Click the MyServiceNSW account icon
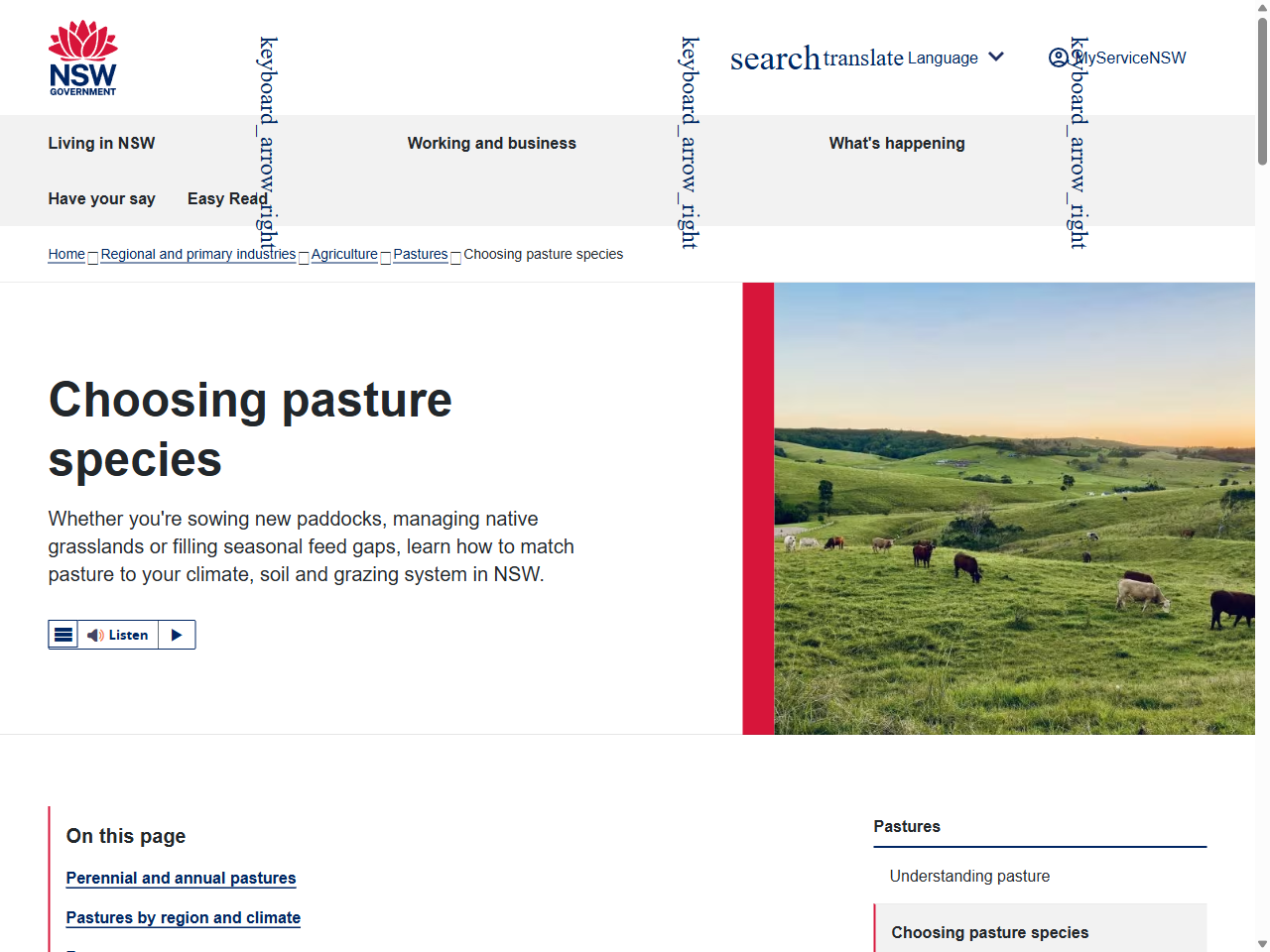The width and height of the screenshot is (1270, 952). click(1060, 58)
